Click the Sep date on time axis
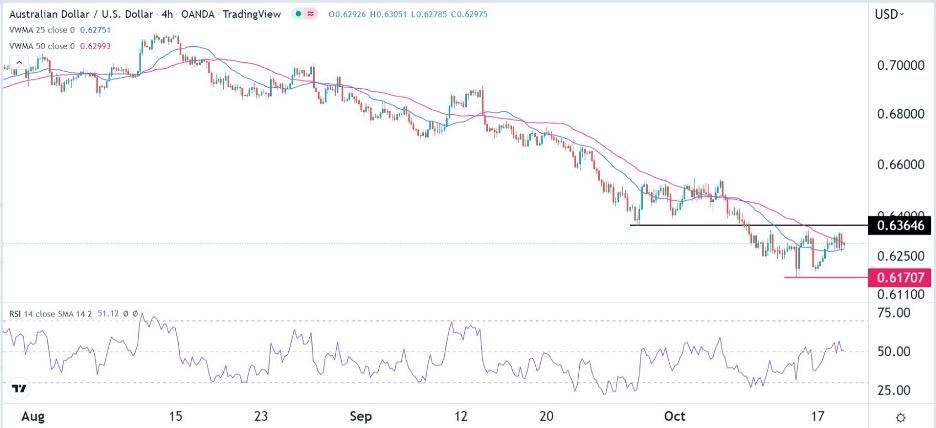Viewport: 936px width, 428px height. (361, 415)
